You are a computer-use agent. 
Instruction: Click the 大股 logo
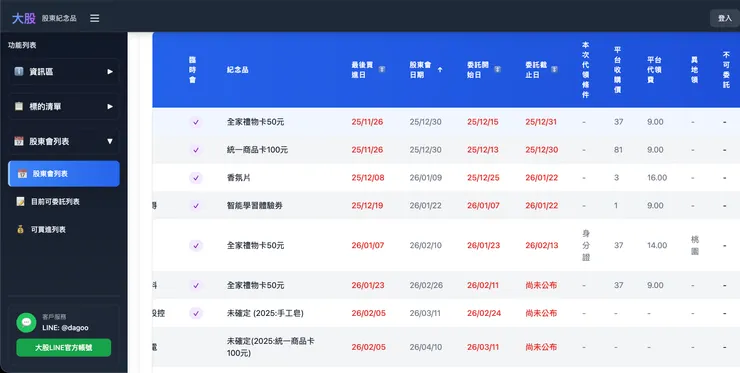point(24,18)
